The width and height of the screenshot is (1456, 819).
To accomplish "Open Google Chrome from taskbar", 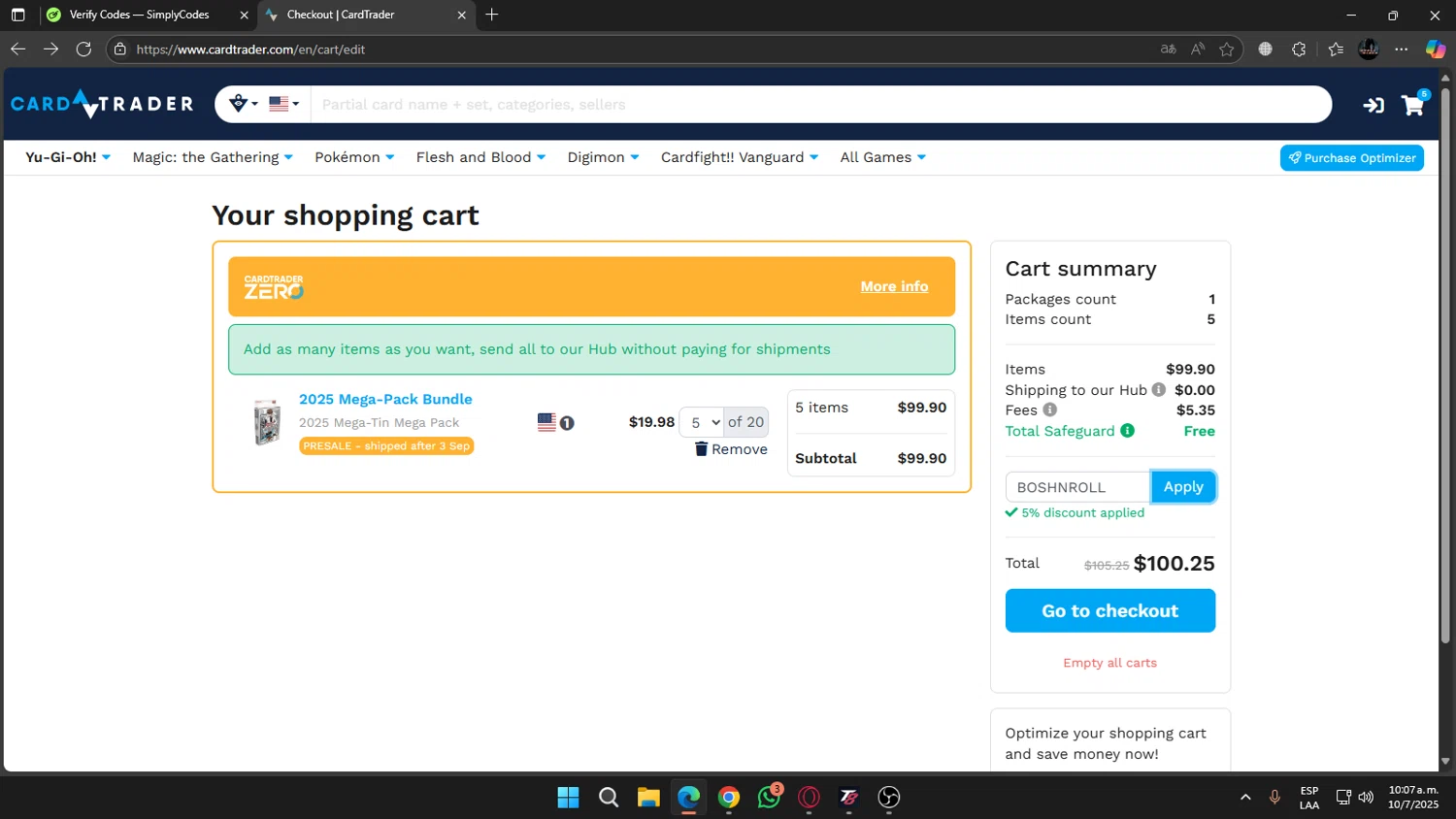I will pos(729,798).
